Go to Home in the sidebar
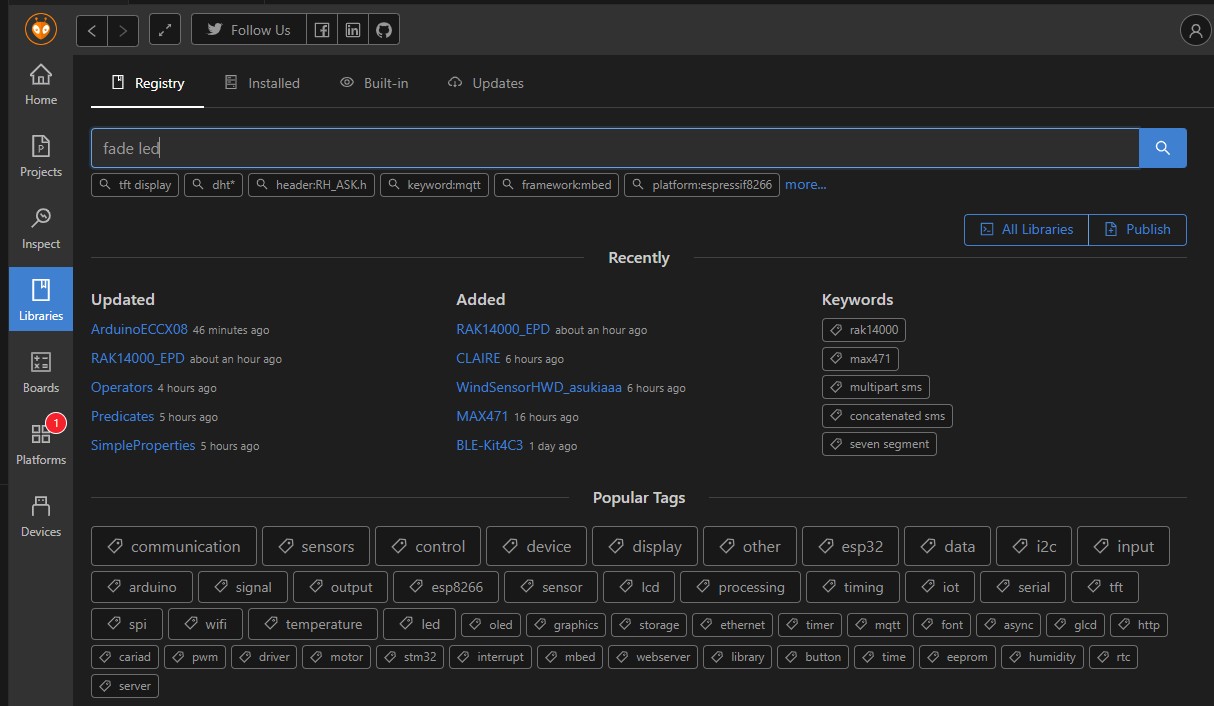 pos(41,84)
